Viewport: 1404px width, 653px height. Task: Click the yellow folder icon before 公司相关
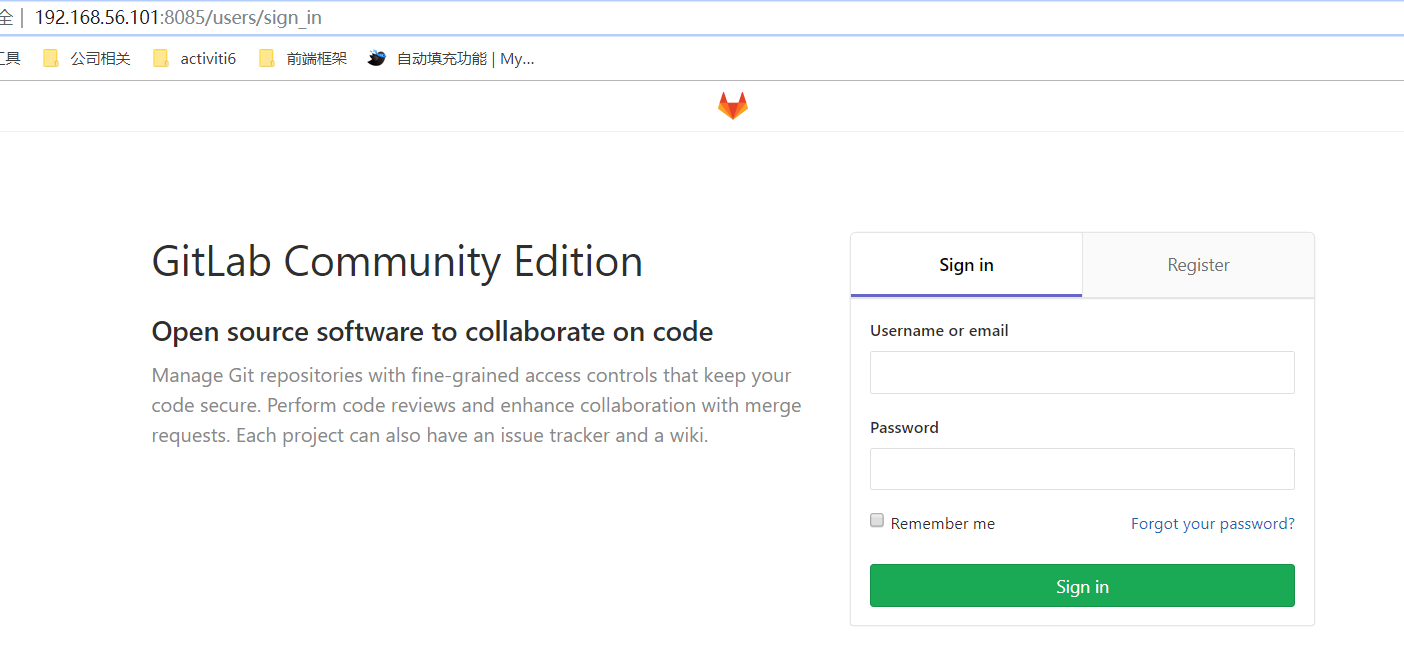[x=50, y=58]
